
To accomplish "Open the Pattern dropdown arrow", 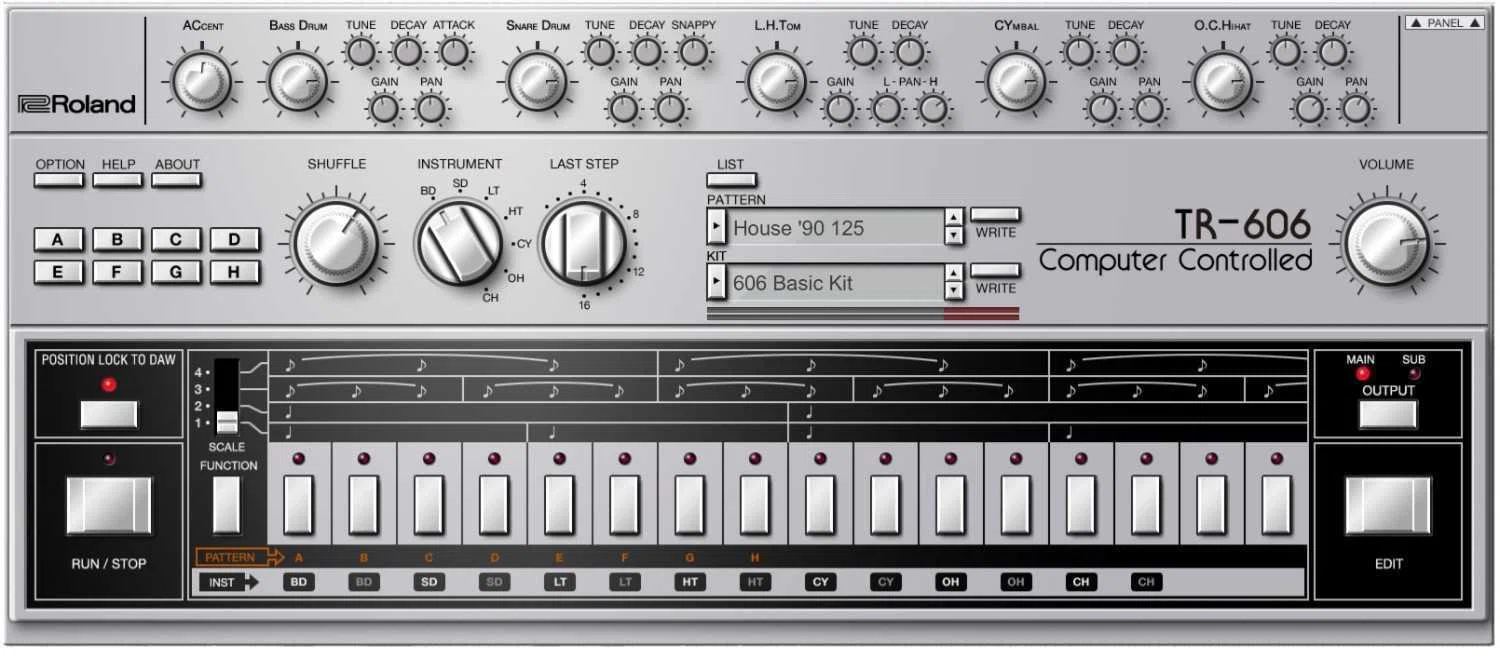I will click(x=716, y=227).
